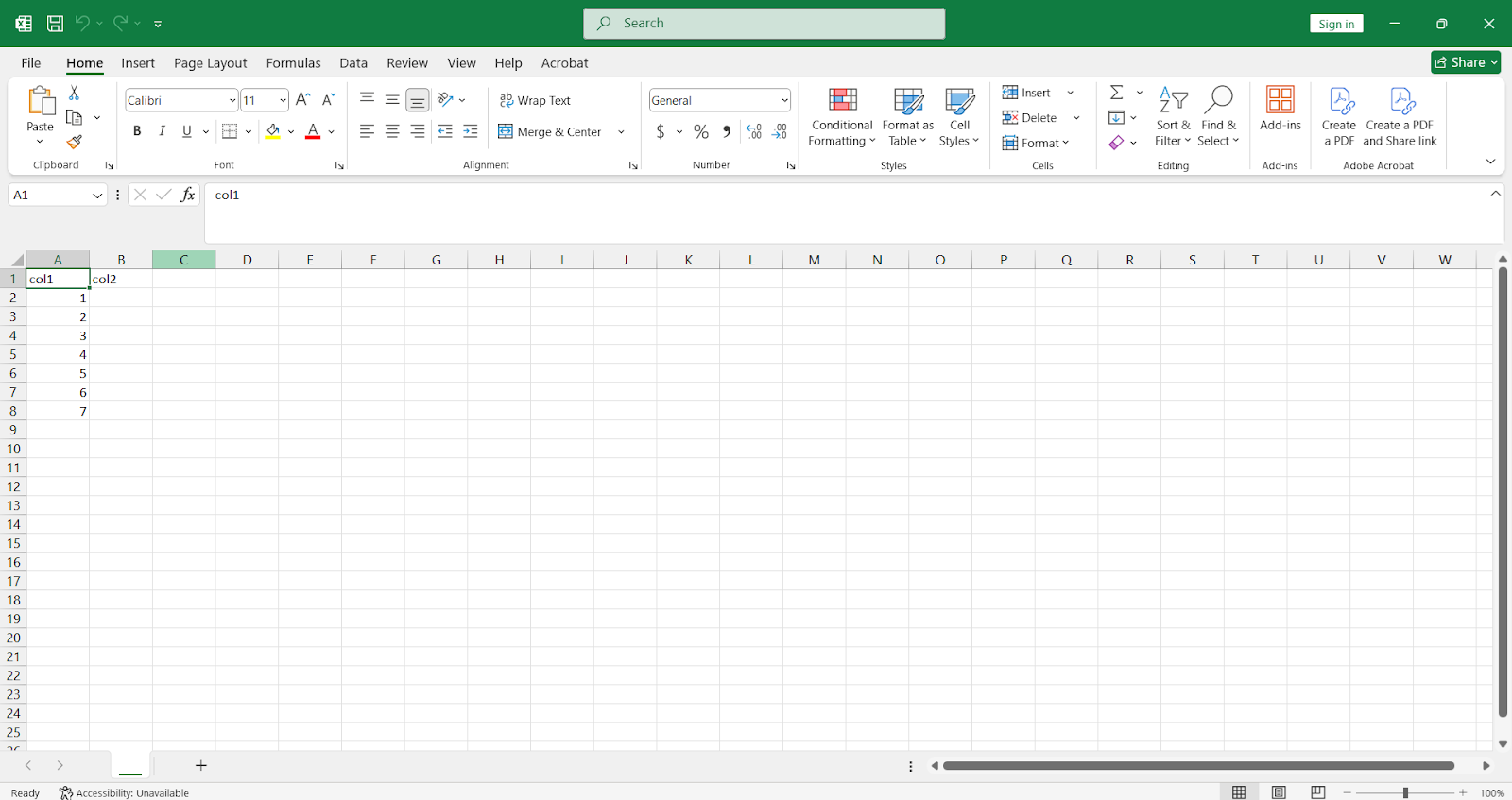Image resolution: width=1512 pixels, height=800 pixels.
Task: Expand the Calibri font name dropdown
Action: tap(232, 100)
